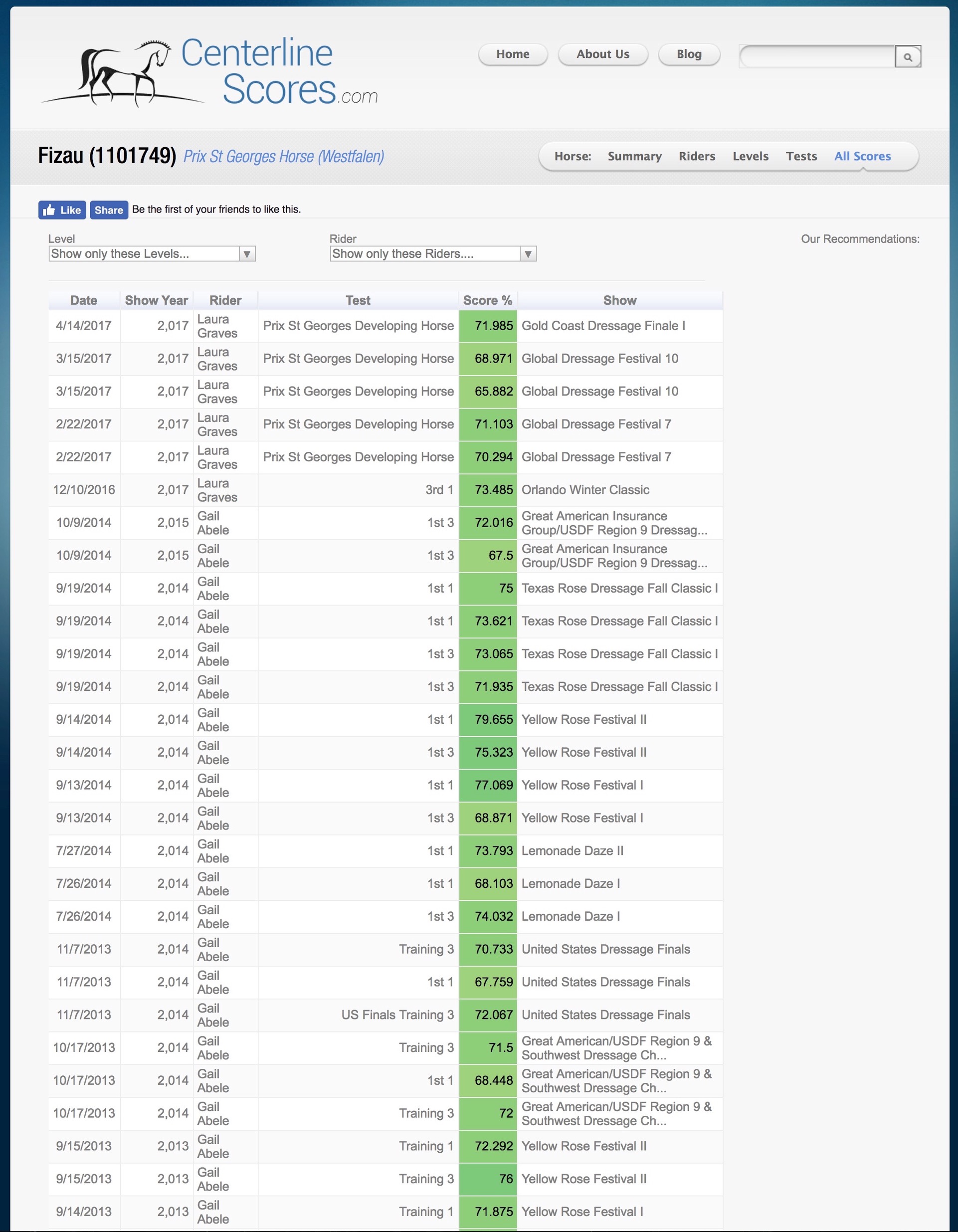
Task: Switch to the Riders tab
Action: click(x=696, y=156)
